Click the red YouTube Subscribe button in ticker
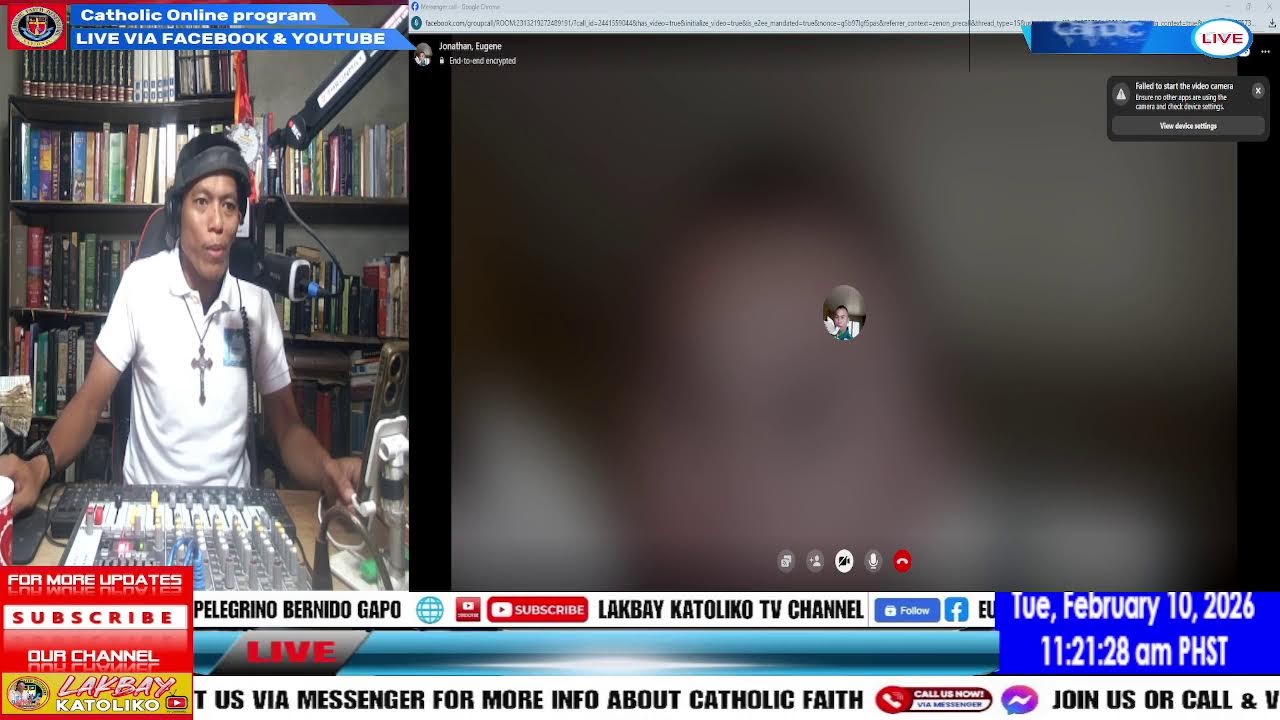 (537, 610)
